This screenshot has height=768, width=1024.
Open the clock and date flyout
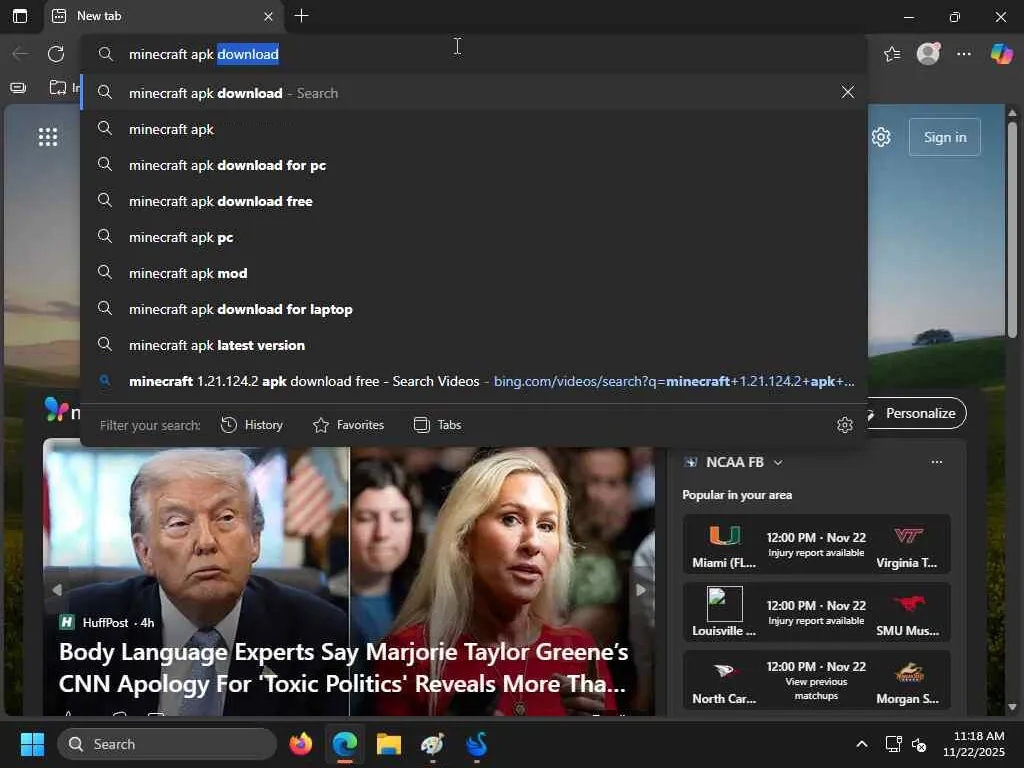pyautogui.click(x=974, y=744)
